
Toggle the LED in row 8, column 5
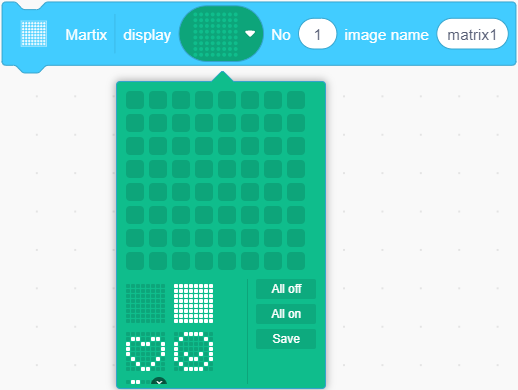coord(227,261)
